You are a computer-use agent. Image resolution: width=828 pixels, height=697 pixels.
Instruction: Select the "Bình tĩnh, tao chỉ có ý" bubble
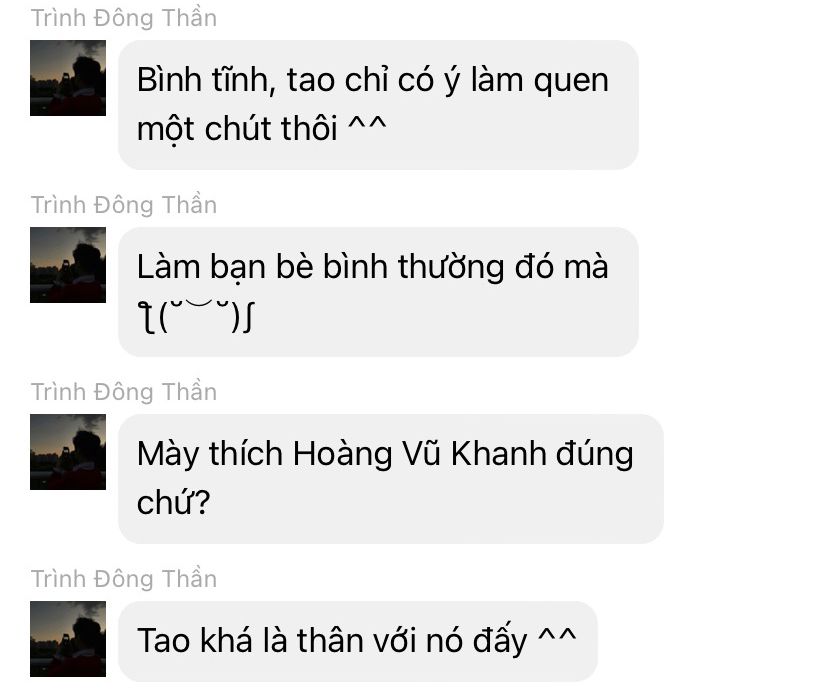tap(378, 105)
